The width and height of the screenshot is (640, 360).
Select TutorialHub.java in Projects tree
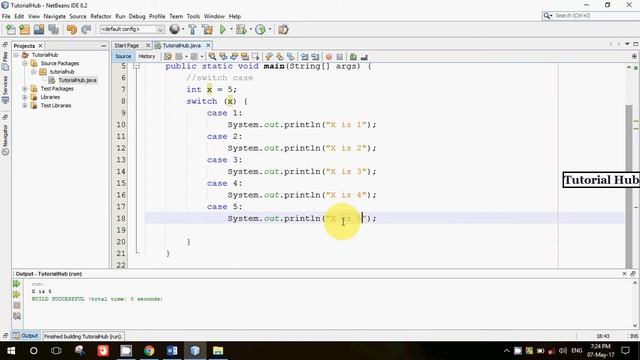click(78, 80)
